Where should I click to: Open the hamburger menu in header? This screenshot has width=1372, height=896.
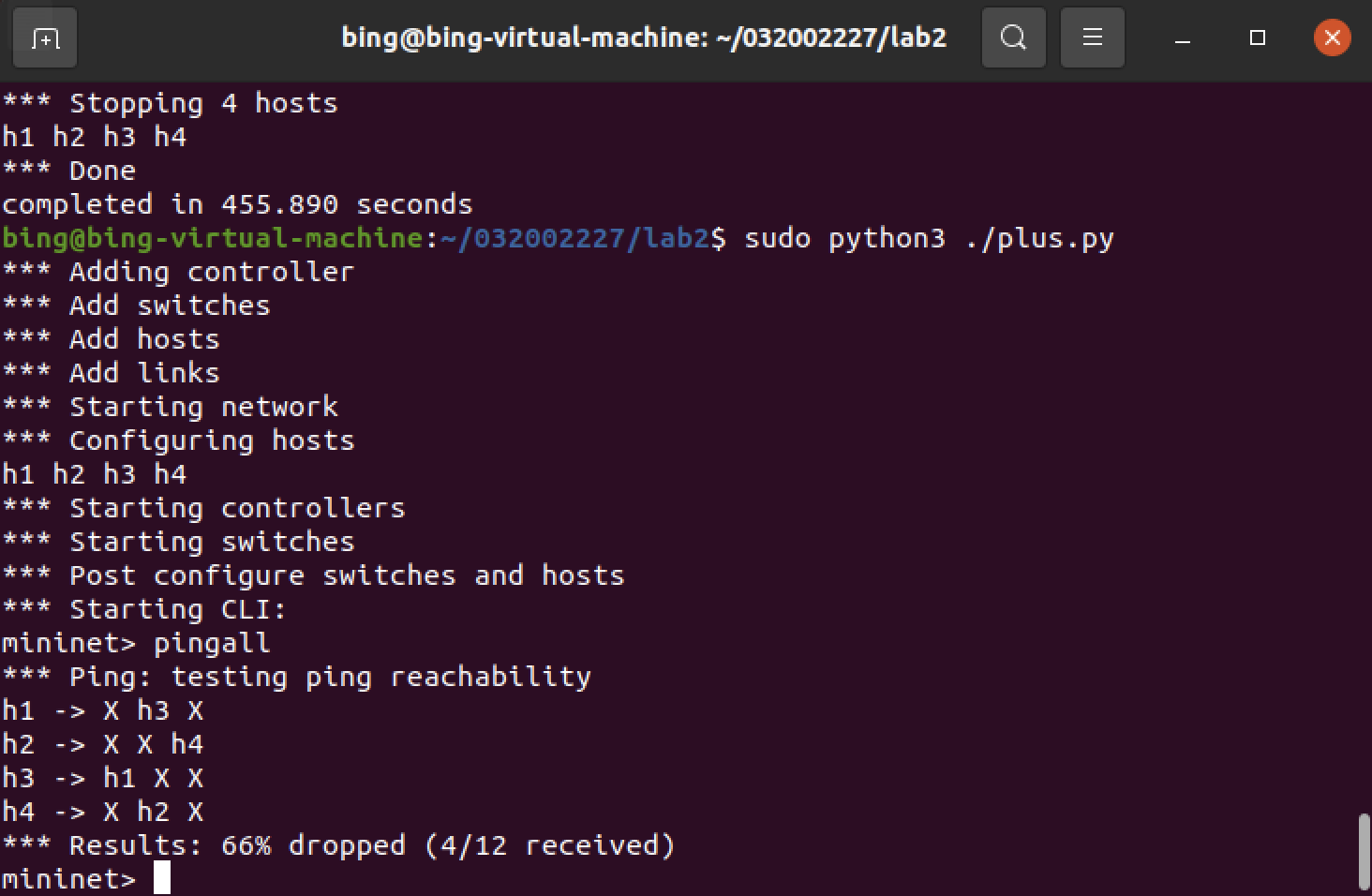coord(1092,38)
